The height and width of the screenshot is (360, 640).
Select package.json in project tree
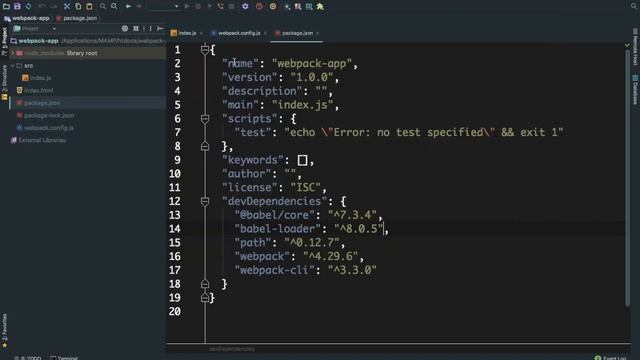click(x=38, y=103)
